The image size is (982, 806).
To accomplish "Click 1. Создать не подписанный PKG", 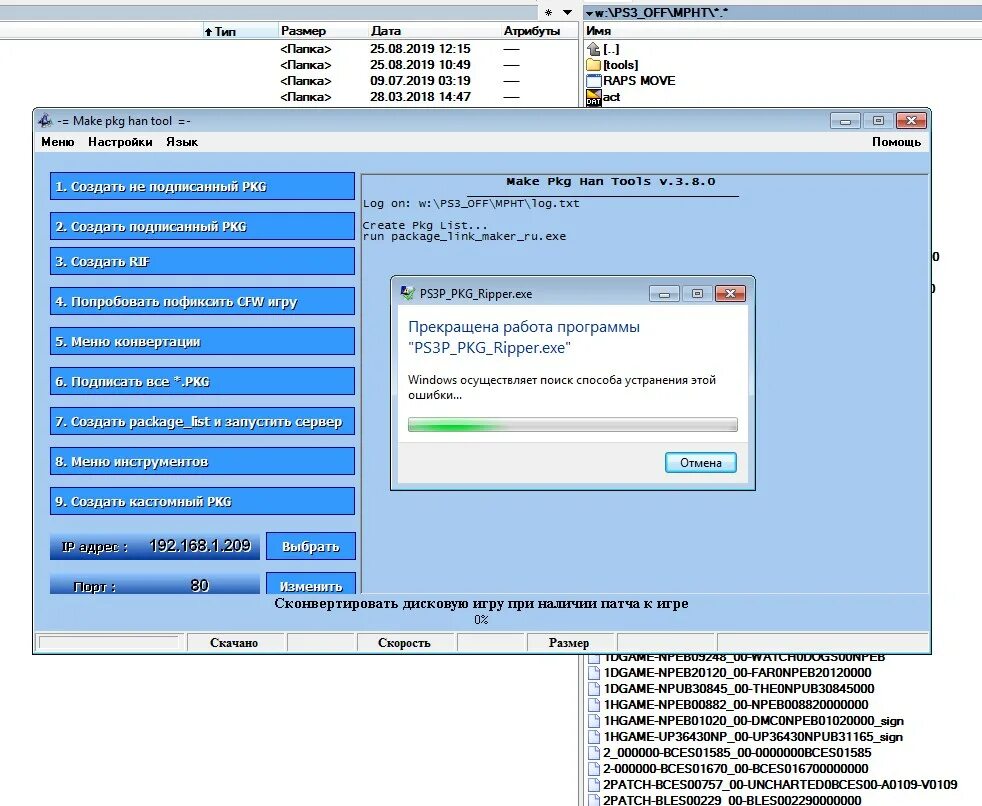I will (x=202, y=187).
